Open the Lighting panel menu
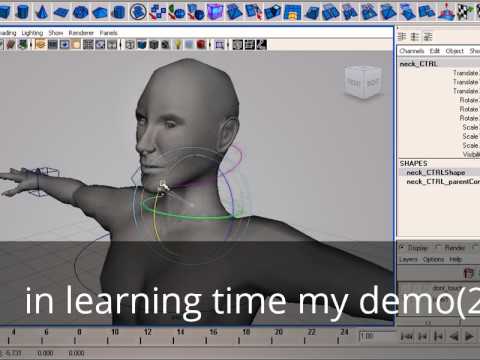 point(32,33)
